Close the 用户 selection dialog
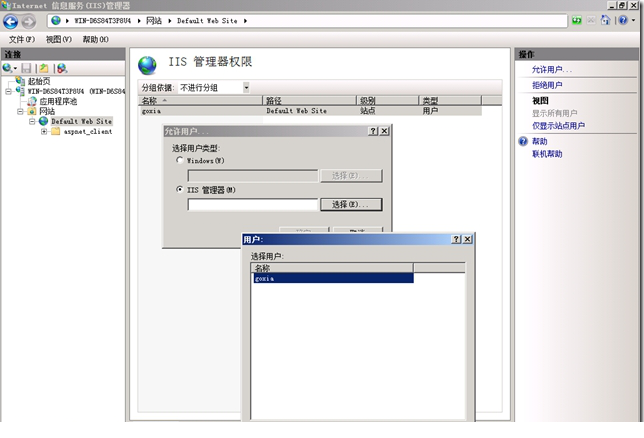Screen dimensions: 644x438 [467, 239]
